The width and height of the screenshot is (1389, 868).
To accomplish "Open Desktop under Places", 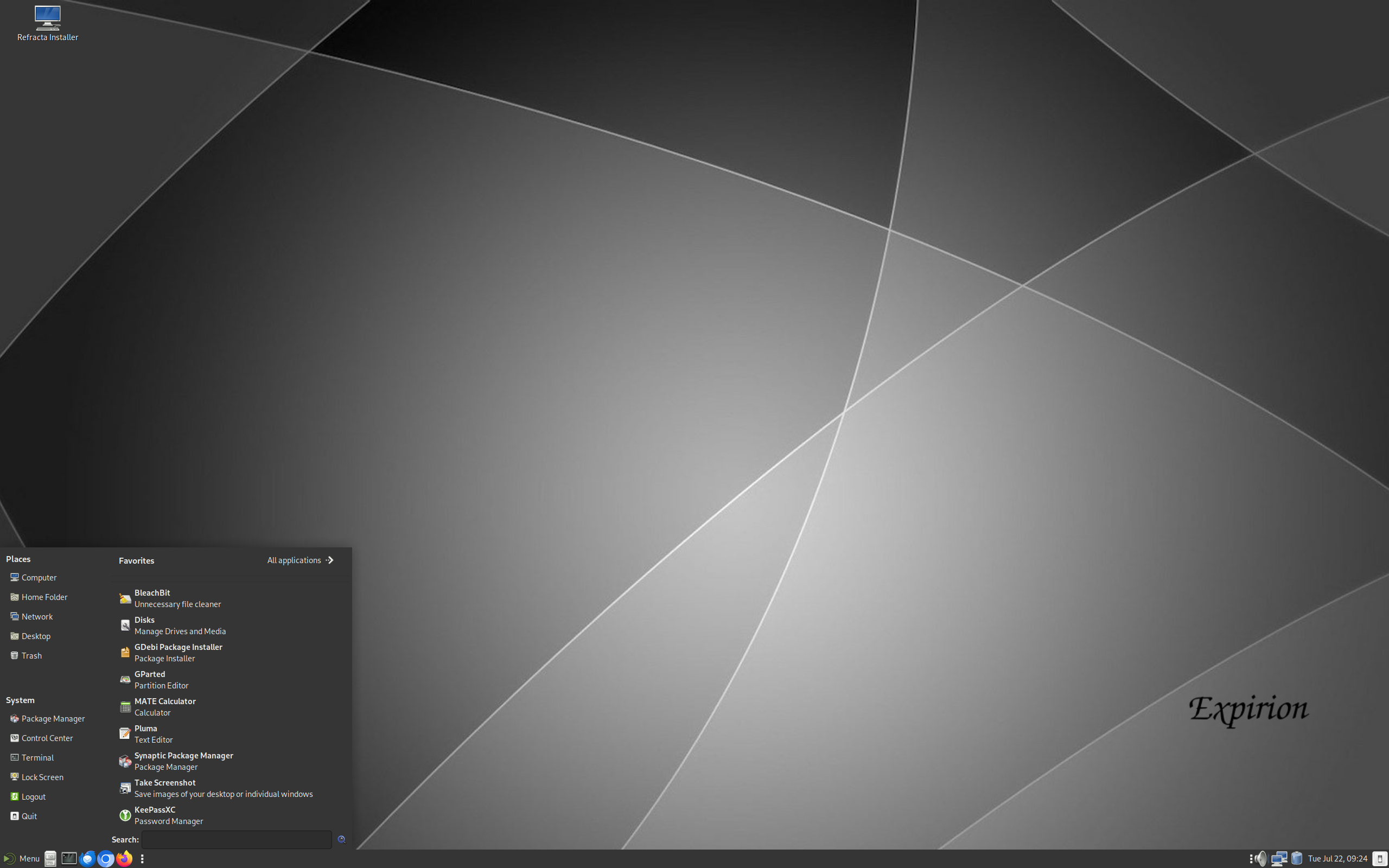I will pyautogui.click(x=30, y=636).
